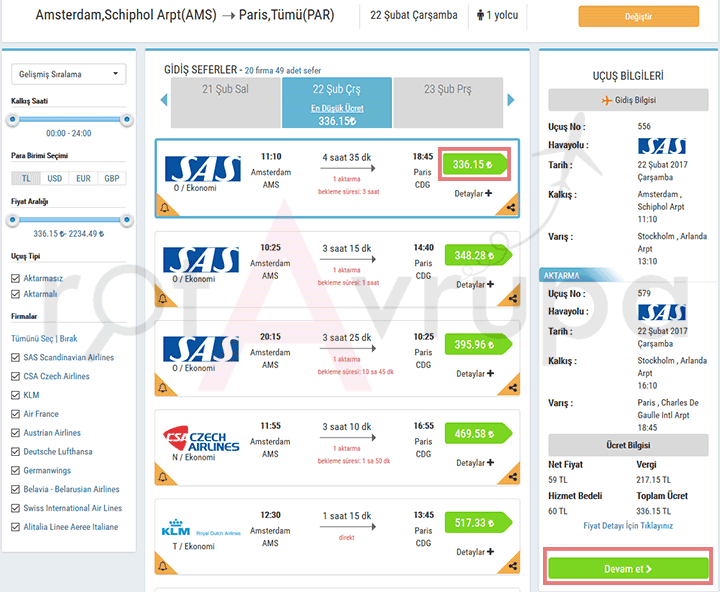Click bell alert icon on 348.28 SAS flight
The width and height of the screenshot is (720, 592).
click(164, 299)
